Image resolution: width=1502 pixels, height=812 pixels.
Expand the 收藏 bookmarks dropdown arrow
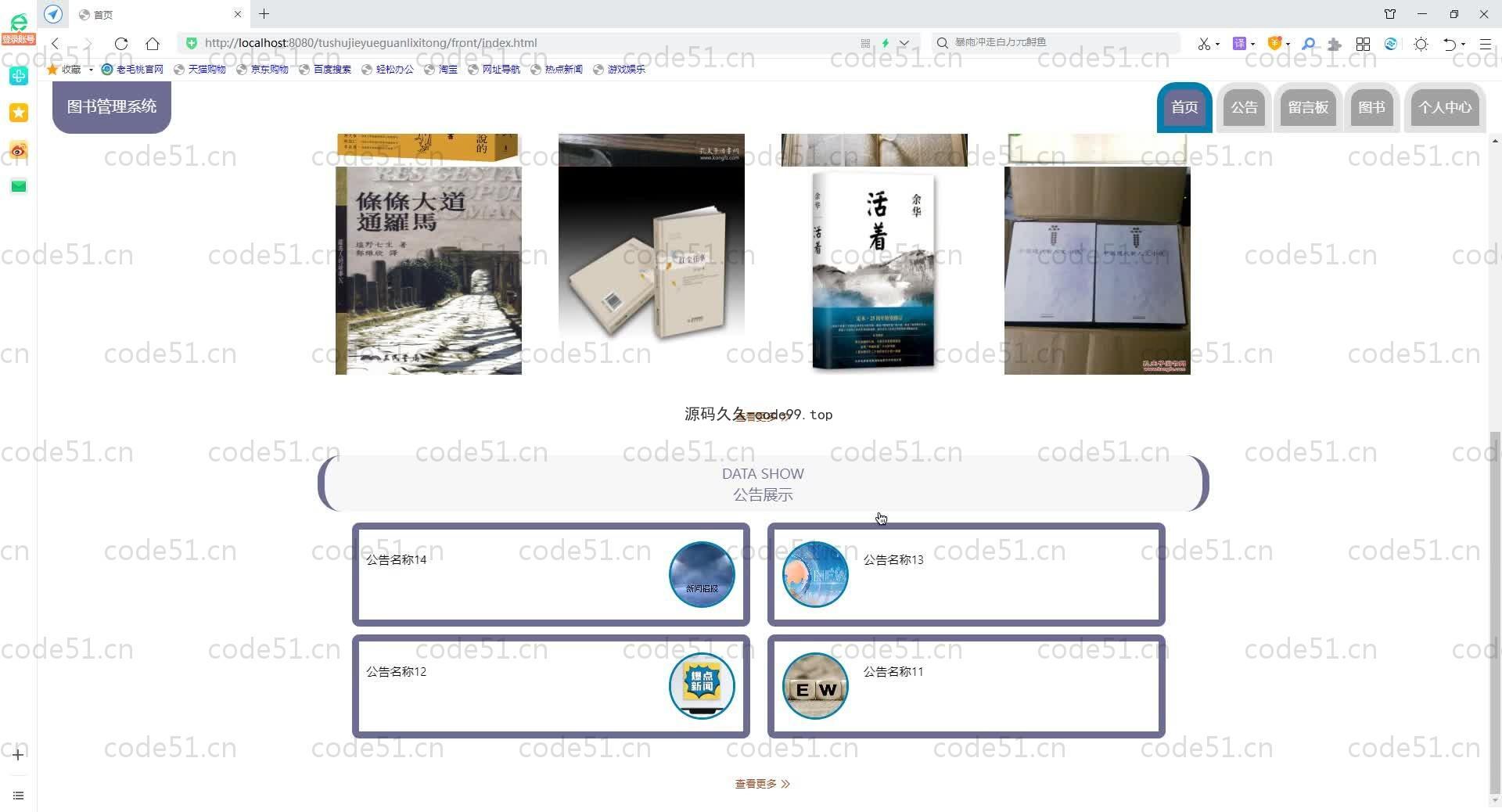coord(91,70)
